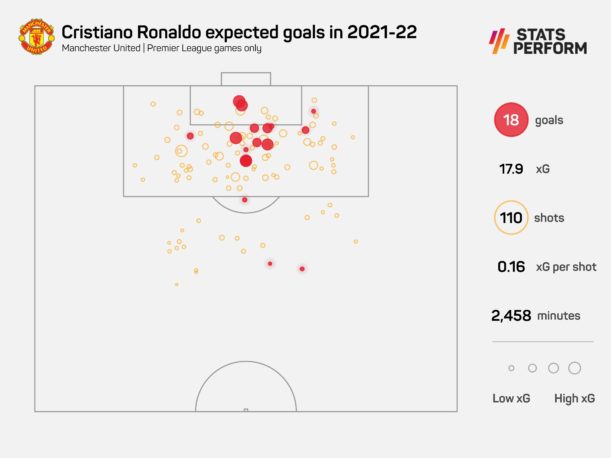Click the goal mouth at the top of the pitch
Screen dimensions: 611x458
[245, 79]
